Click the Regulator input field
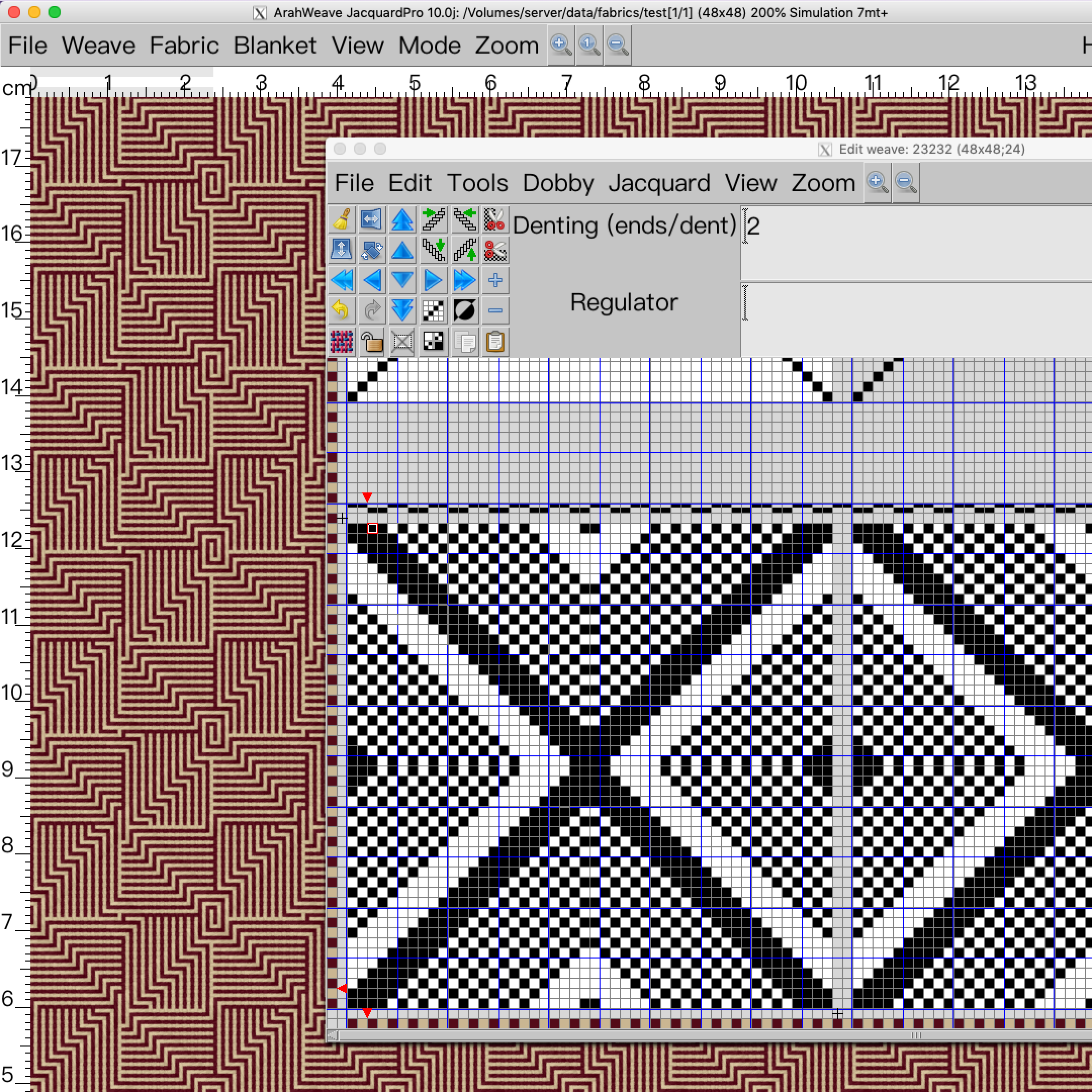 pos(916,320)
